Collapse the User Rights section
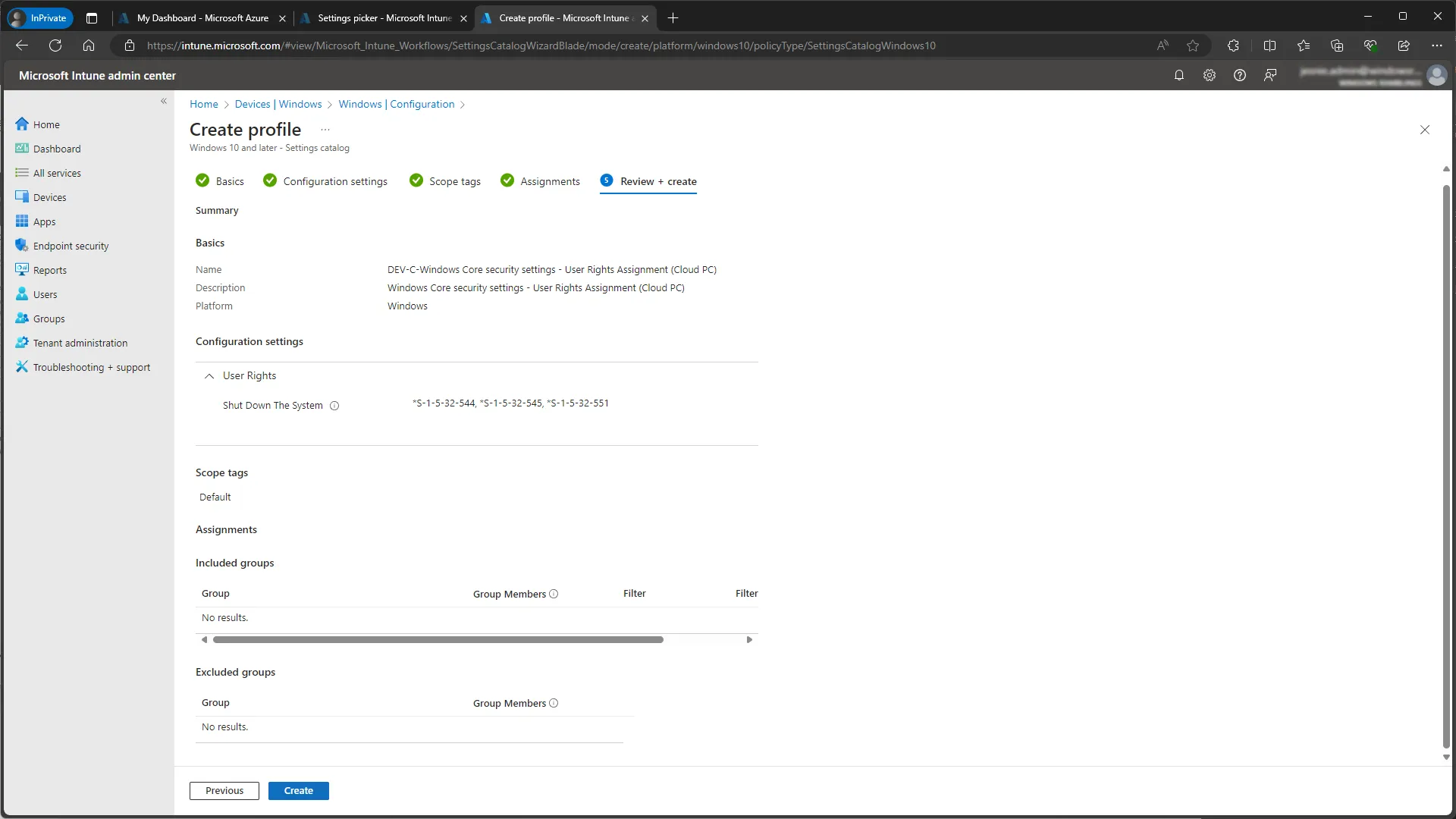The image size is (1456, 819). point(209,376)
